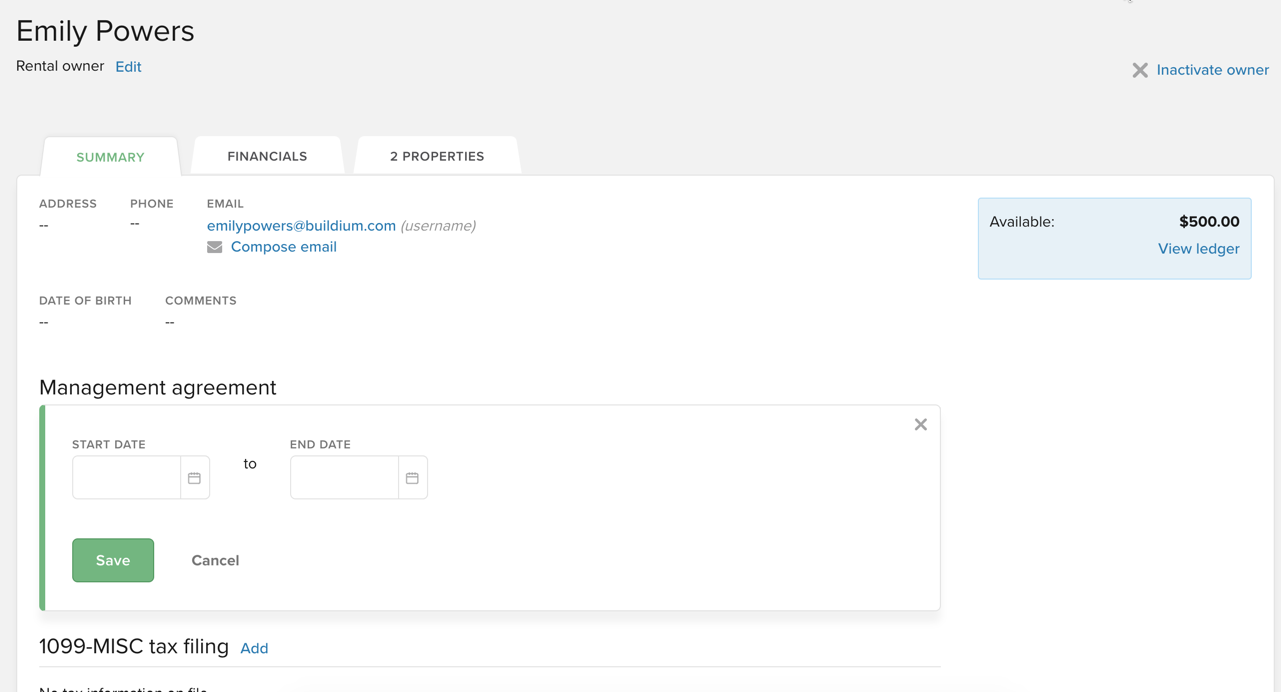This screenshot has height=692, width=1281.
Task: Click the $500.00 available balance amount
Action: point(1208,222)
